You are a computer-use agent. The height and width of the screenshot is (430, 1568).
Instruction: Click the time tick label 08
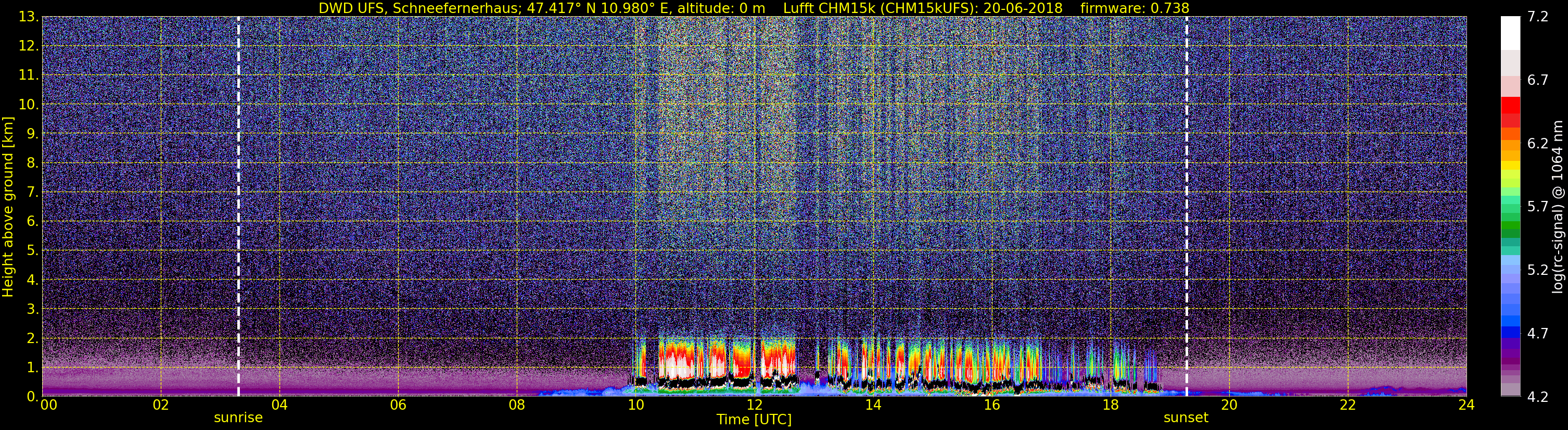click(x=517, y=405)
